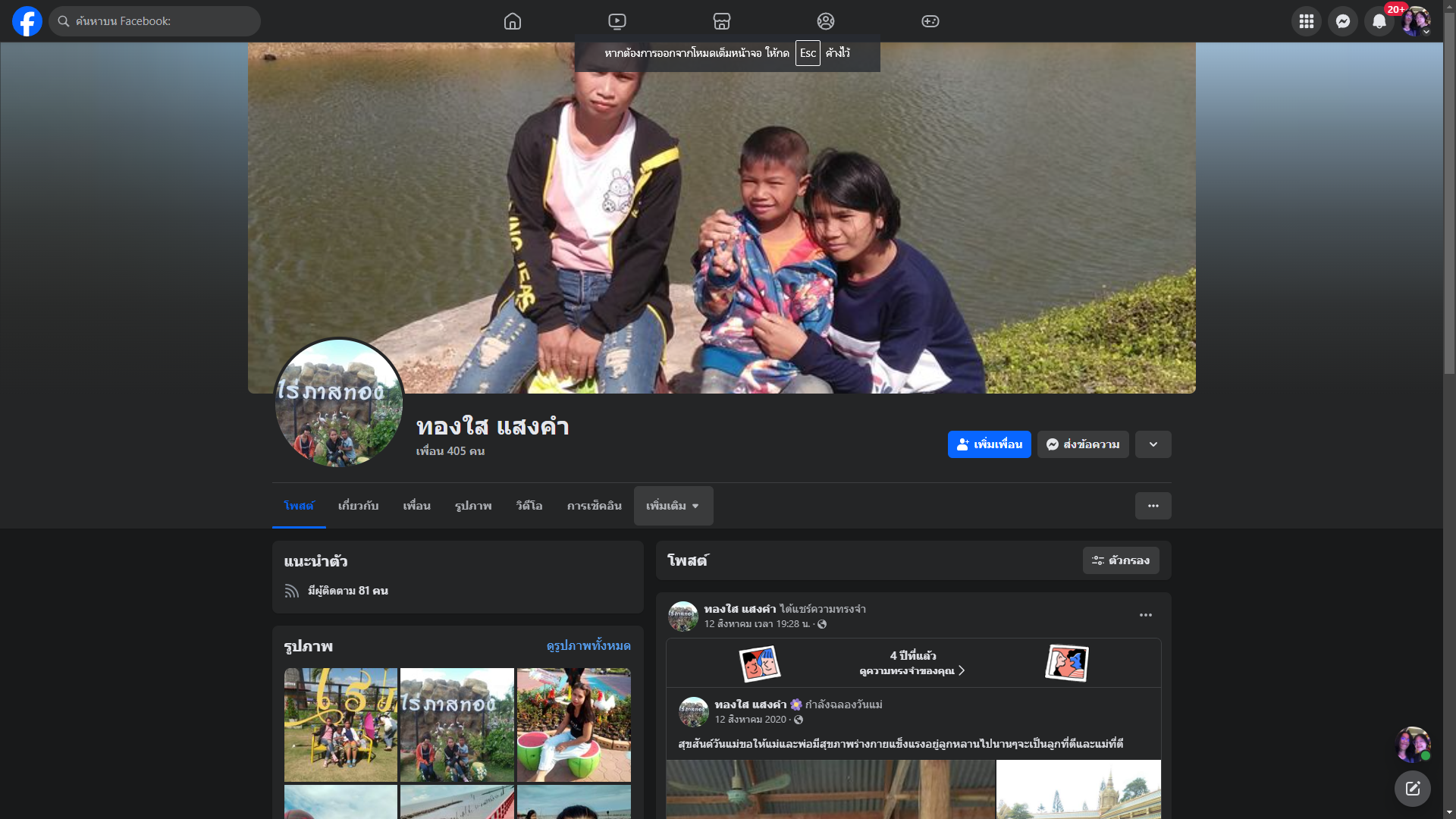Expand the เพิ่มเติม dropdown tab
This screenshot has width=1456, height=819.
pos(673,506)
